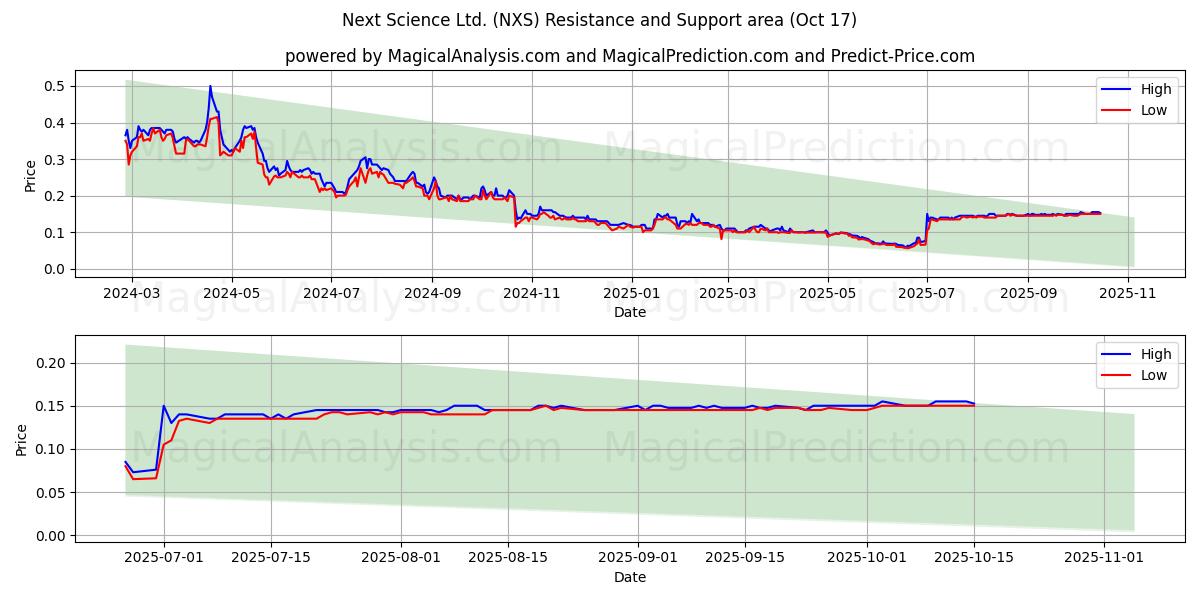The height and width of the screenshot is (600, 1200).
Task: Click the 0.5 price label on top y-axis
Action: [55, 87]
